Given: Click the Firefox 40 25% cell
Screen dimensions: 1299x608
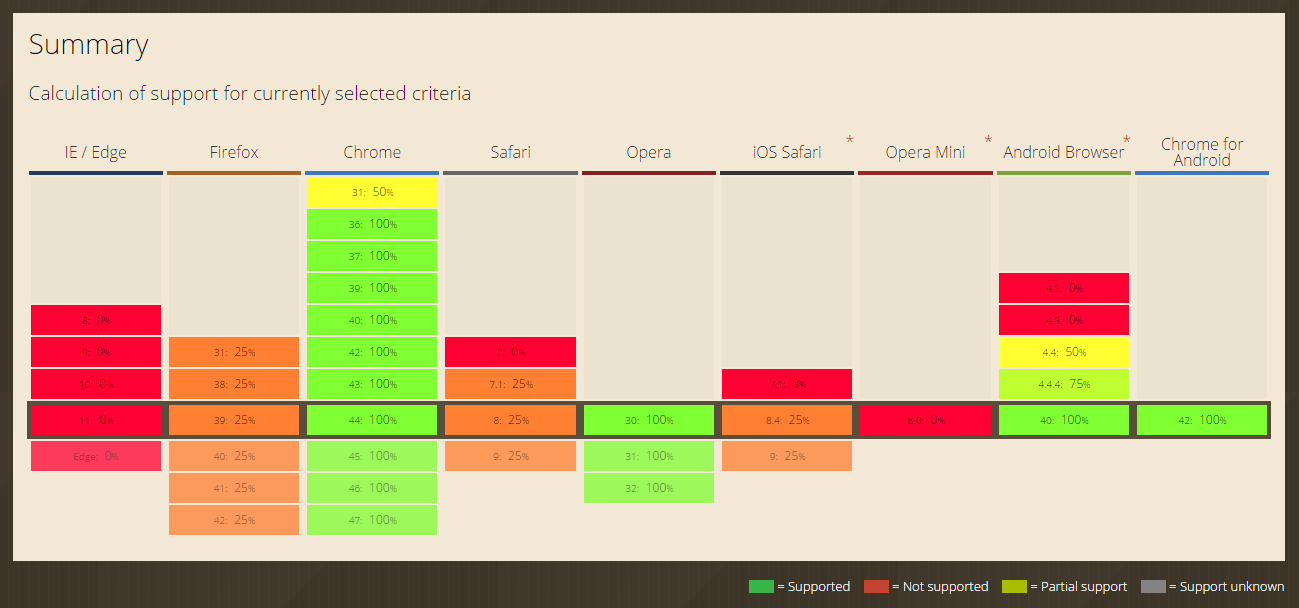Looking at the screenshot, I should (234, 456).
